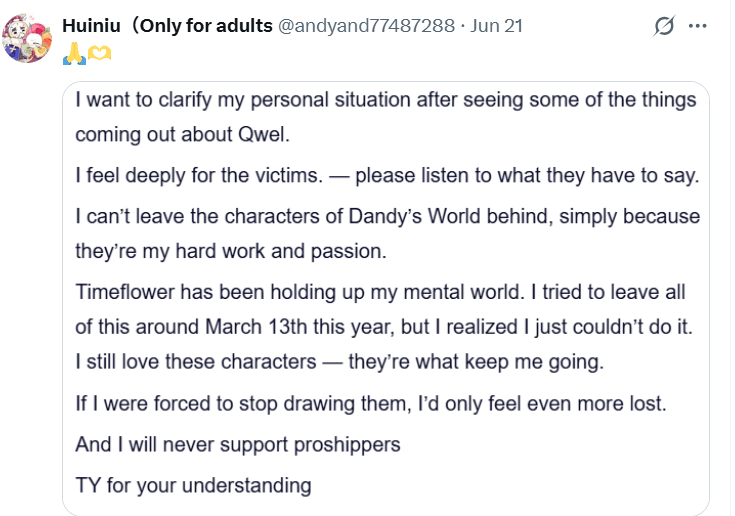The height and width of the screenshot is (516, 735).
Task: Click the I want to clarify opening line
Action: coord(386,100)
